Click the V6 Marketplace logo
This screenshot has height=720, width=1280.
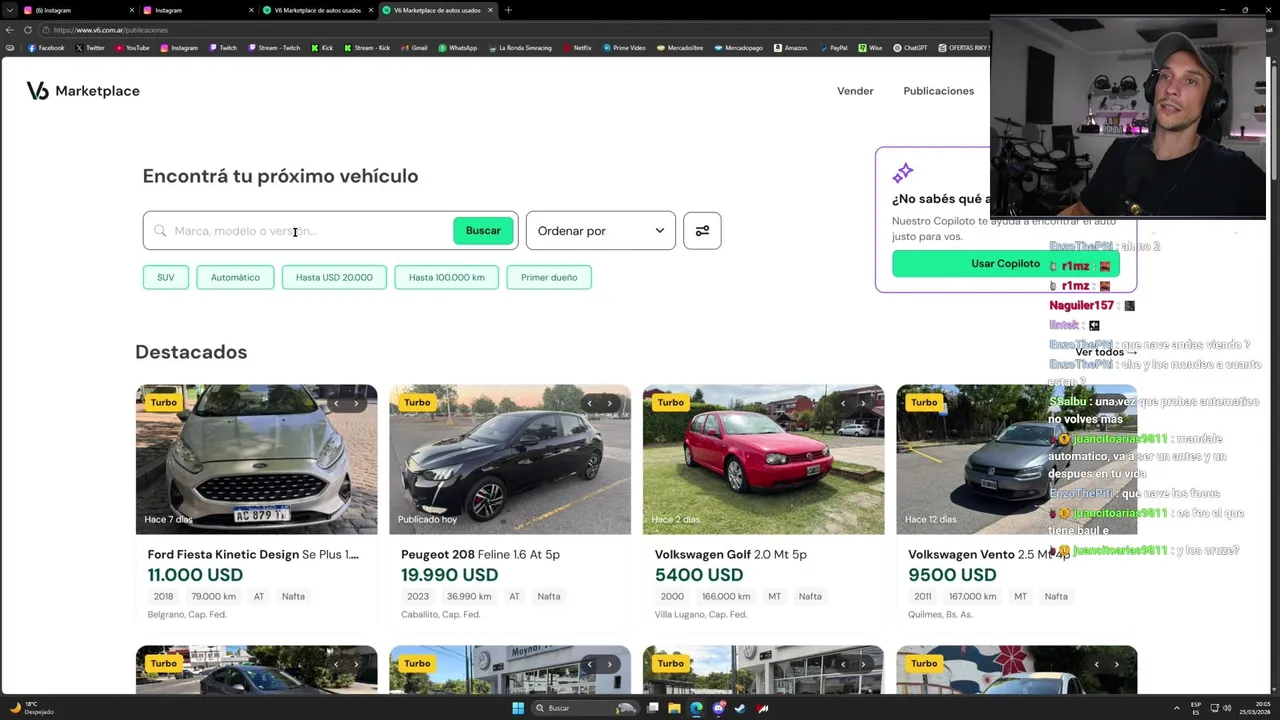pyautogui.click(x=83, y=91)
